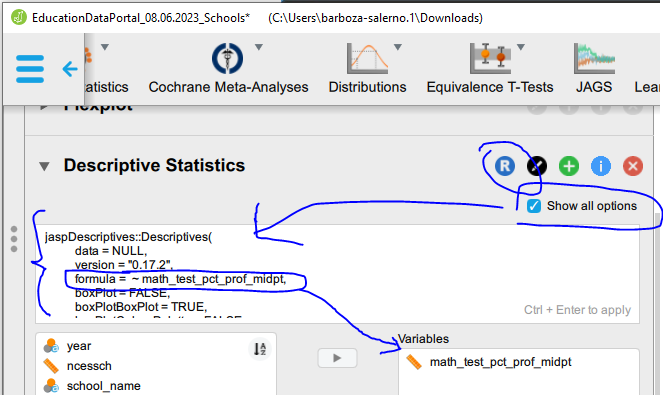Click the sort variables A-Z icon
The height and width of the screenshot is (395, 663).
(x=260, y=349)
